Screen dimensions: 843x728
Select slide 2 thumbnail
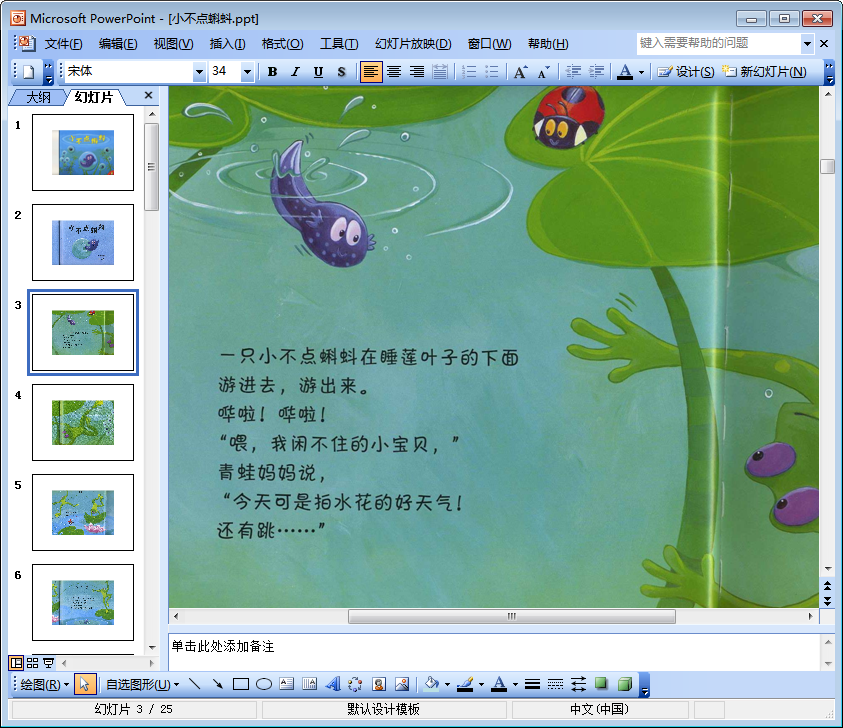(x=83, y=242)
